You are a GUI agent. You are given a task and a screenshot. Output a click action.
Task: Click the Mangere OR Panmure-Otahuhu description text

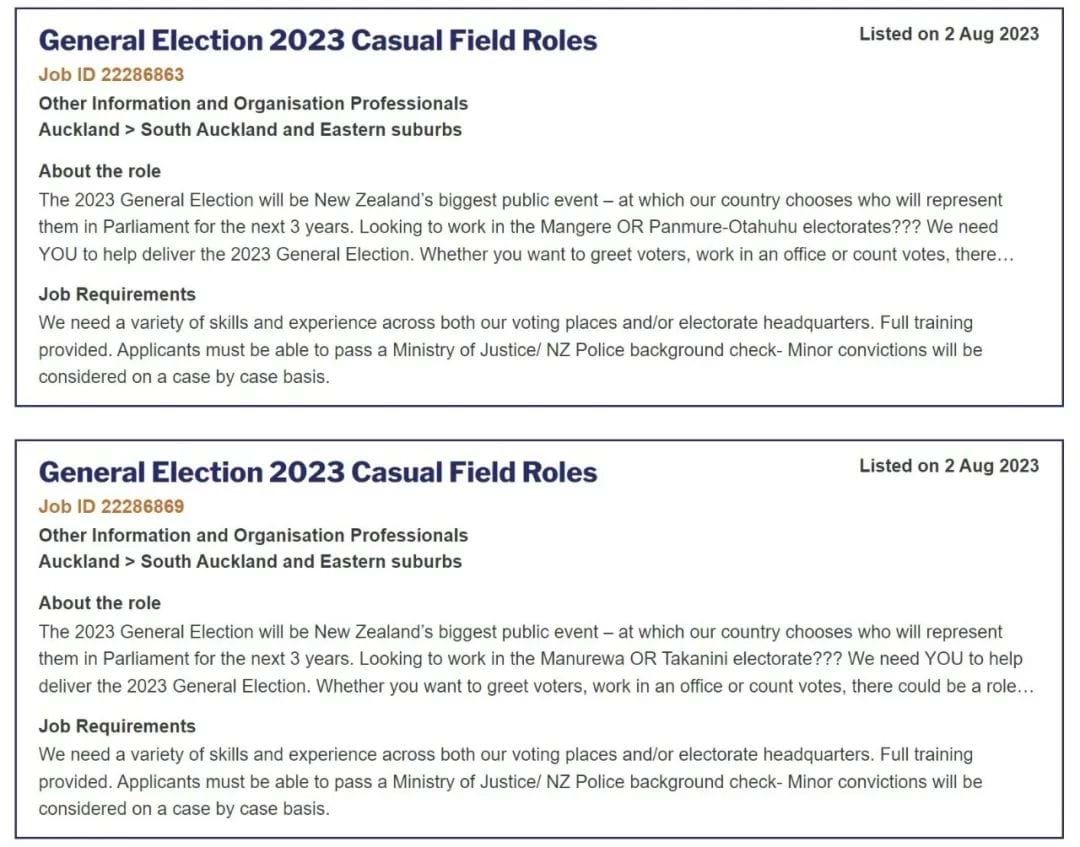pos(526,227)
